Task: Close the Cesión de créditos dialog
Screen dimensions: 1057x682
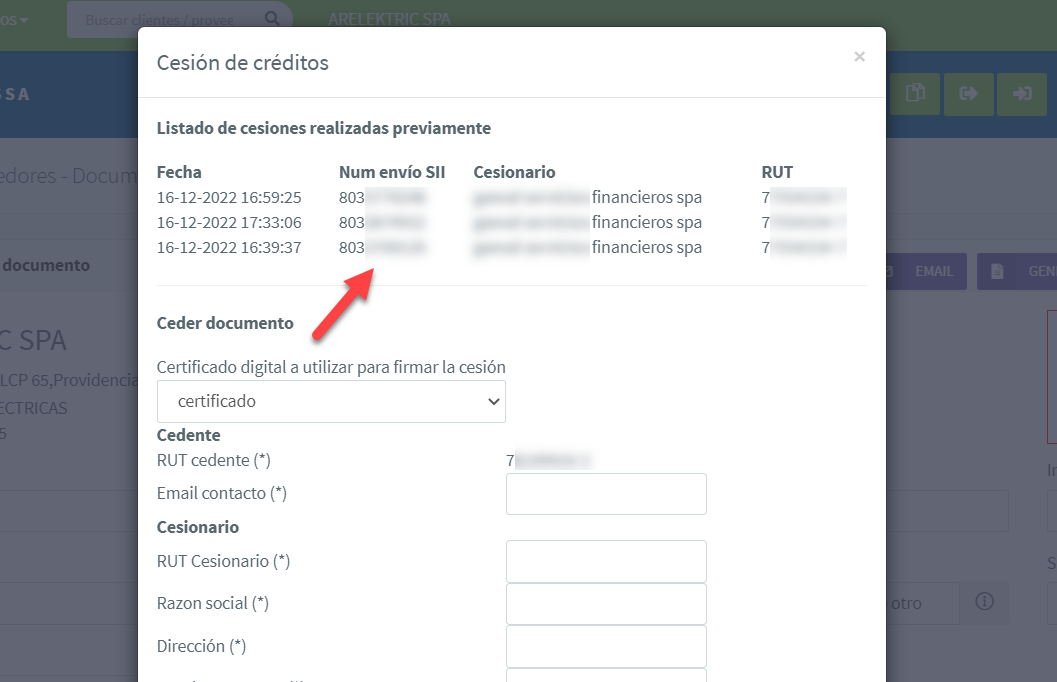Action: tap(859, 57)
